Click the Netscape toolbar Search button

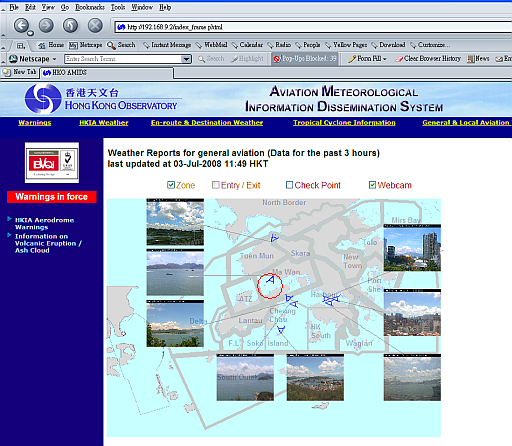211,59
